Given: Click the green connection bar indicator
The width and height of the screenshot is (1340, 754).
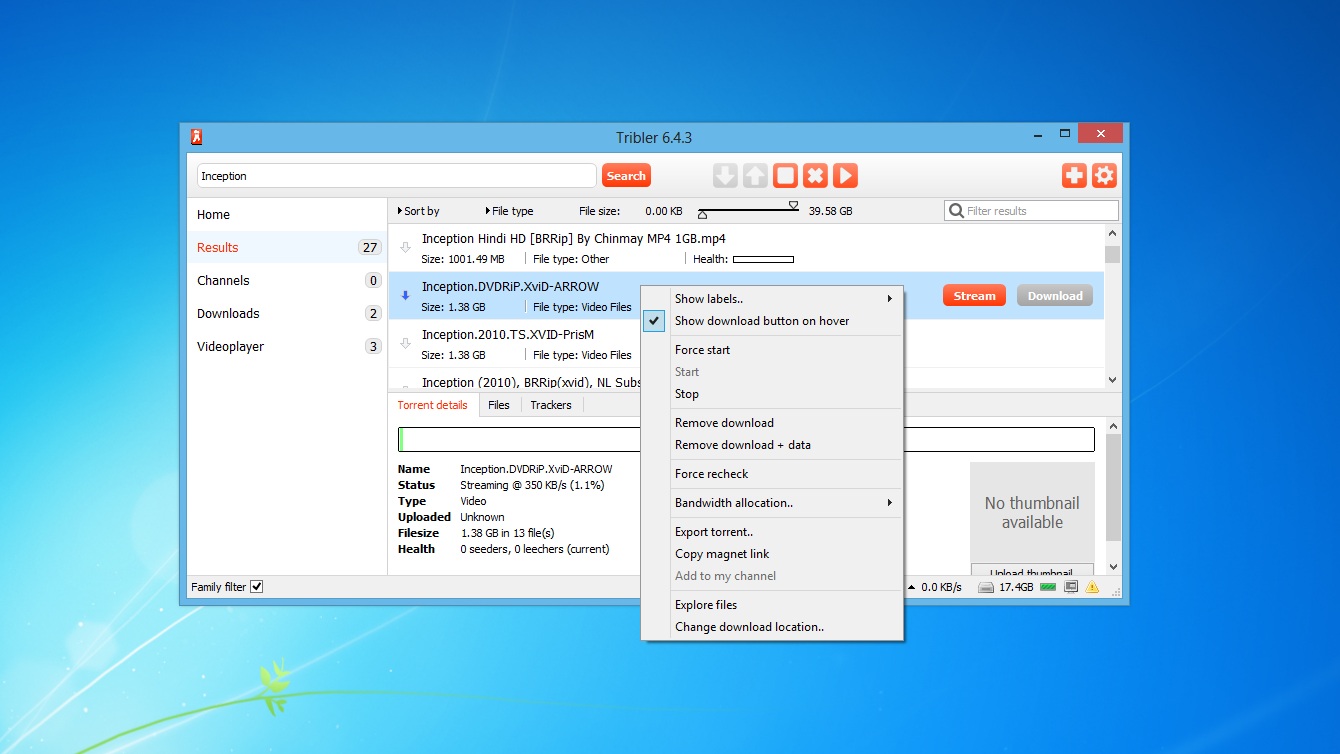Looking at the screenshot, I should tap(1048, 587).
